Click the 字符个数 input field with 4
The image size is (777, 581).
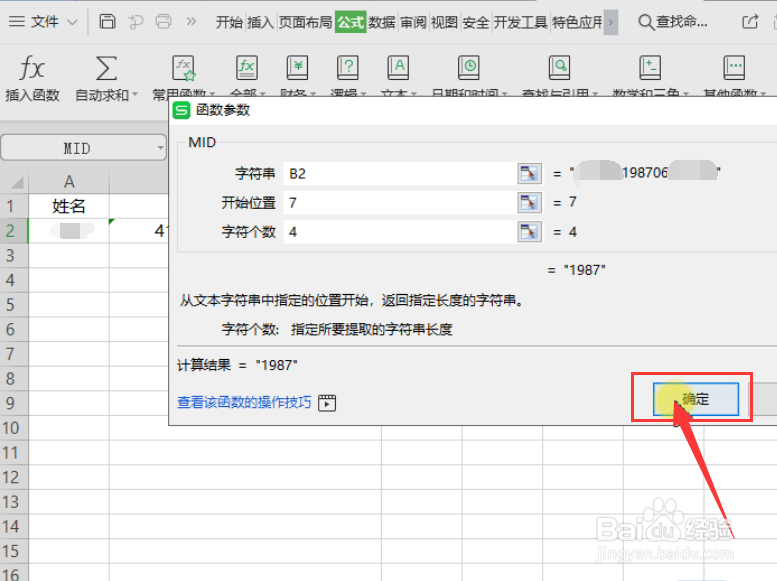400,232
